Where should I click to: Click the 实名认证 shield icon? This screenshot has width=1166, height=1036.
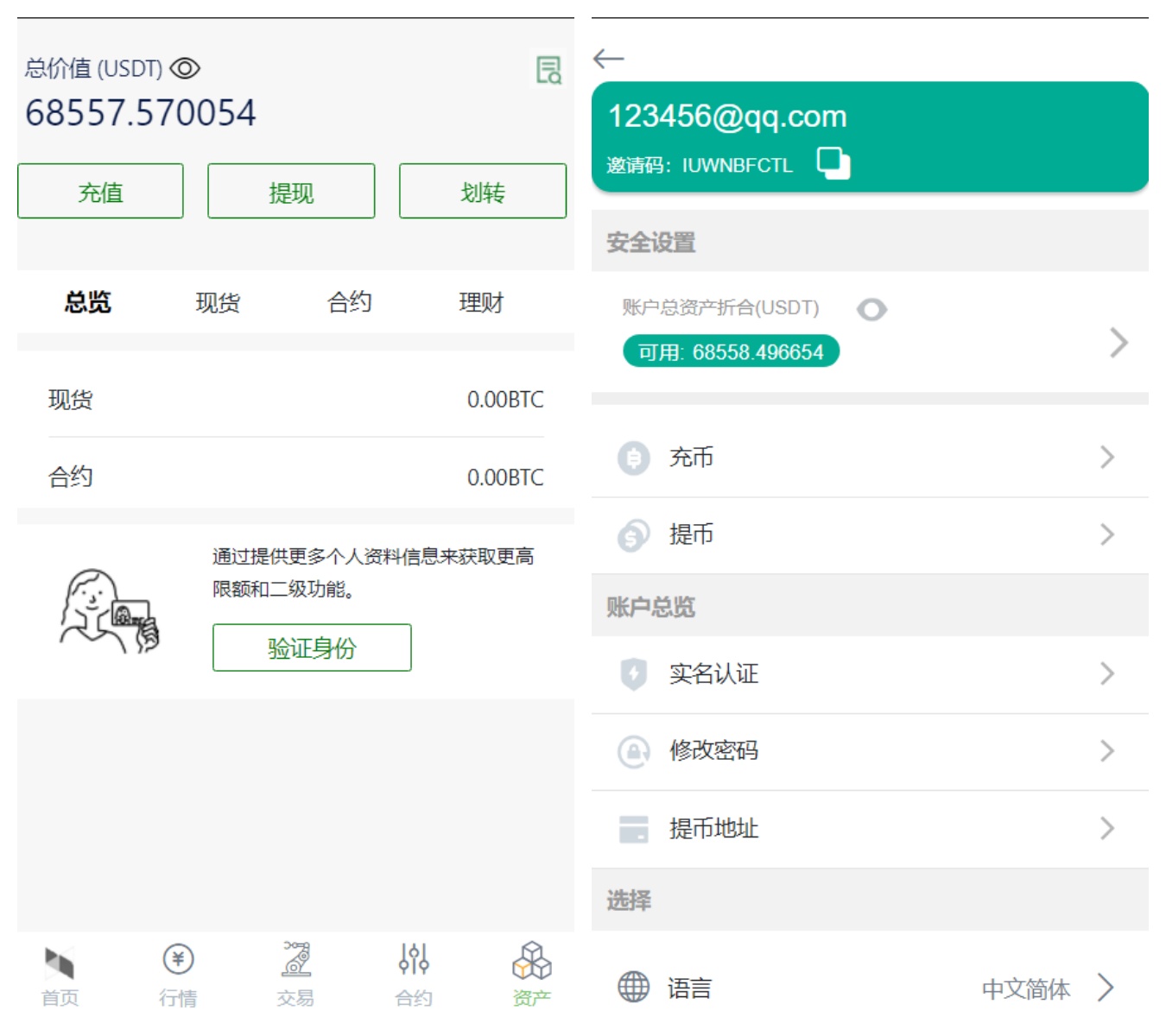click(635, 674)
